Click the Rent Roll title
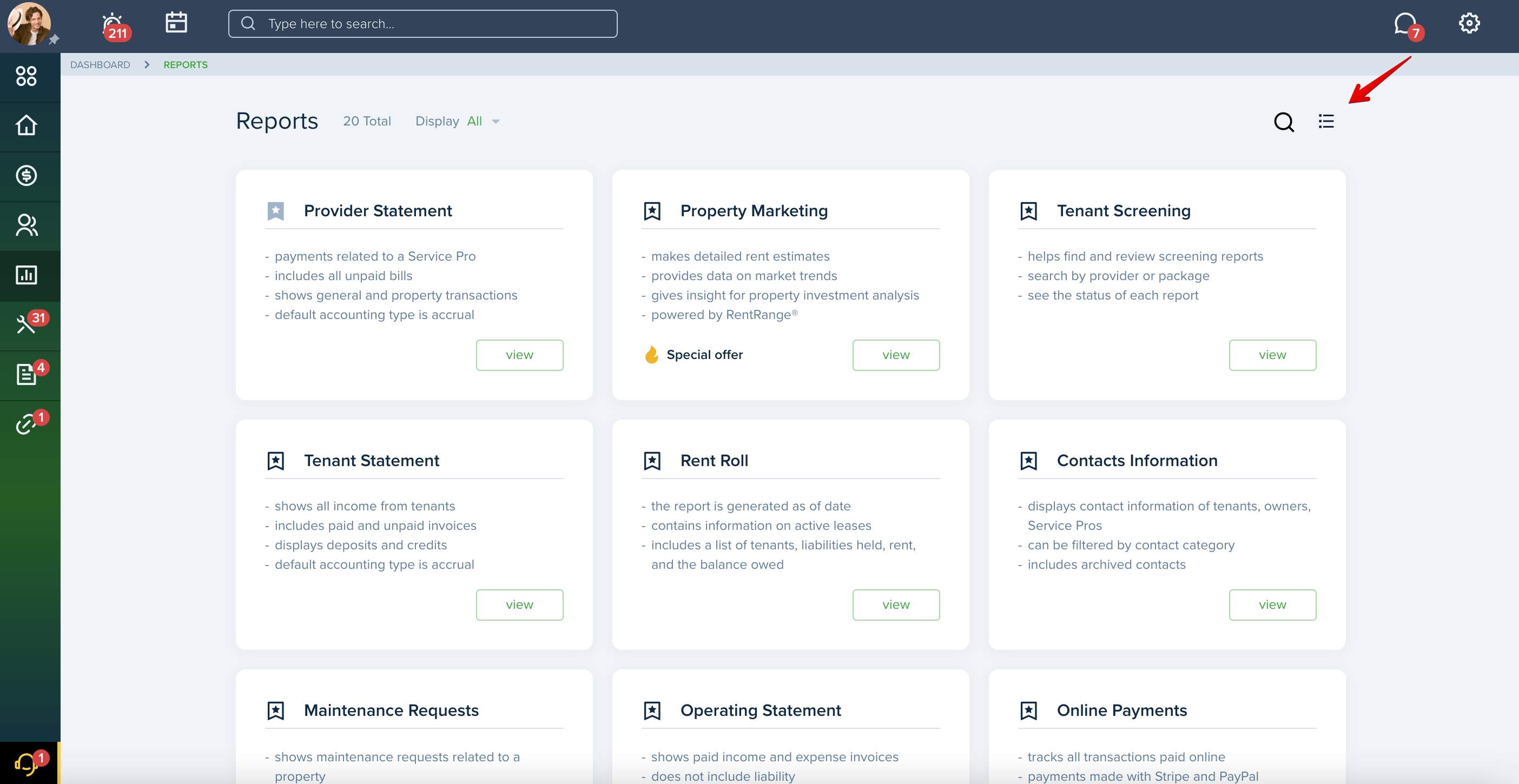Viewport: 1519px width, 784px height. tap(714, 461)
